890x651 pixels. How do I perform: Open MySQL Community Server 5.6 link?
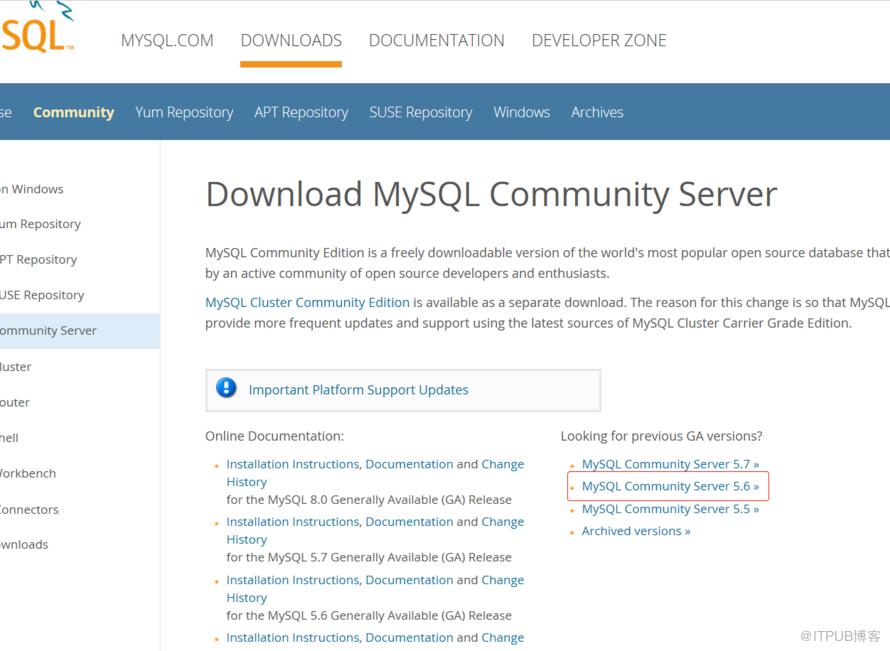(670, 486)
